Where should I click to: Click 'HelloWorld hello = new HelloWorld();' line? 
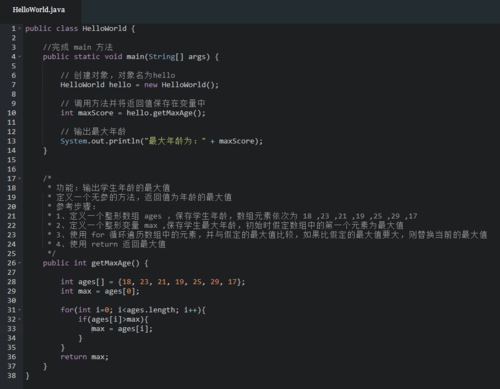coord(140,85)
